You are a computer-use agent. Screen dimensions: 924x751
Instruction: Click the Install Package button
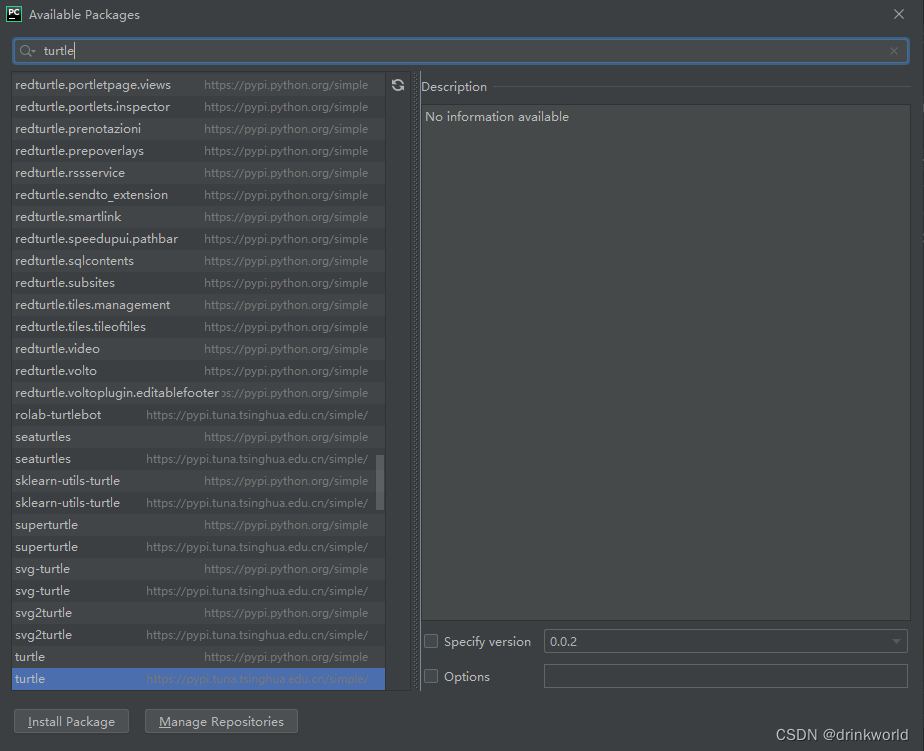tap(70, 721)
